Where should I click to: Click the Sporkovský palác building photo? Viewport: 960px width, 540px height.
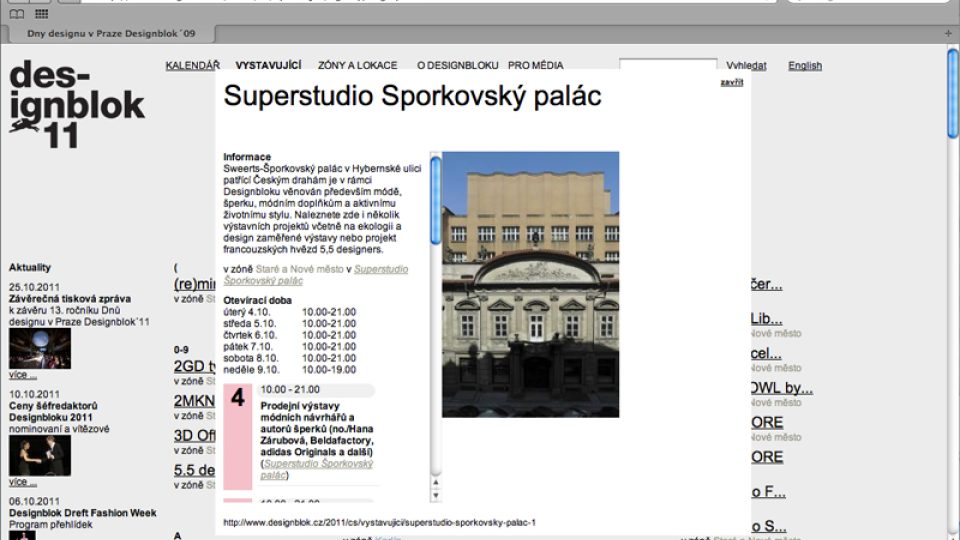(530, 284)
